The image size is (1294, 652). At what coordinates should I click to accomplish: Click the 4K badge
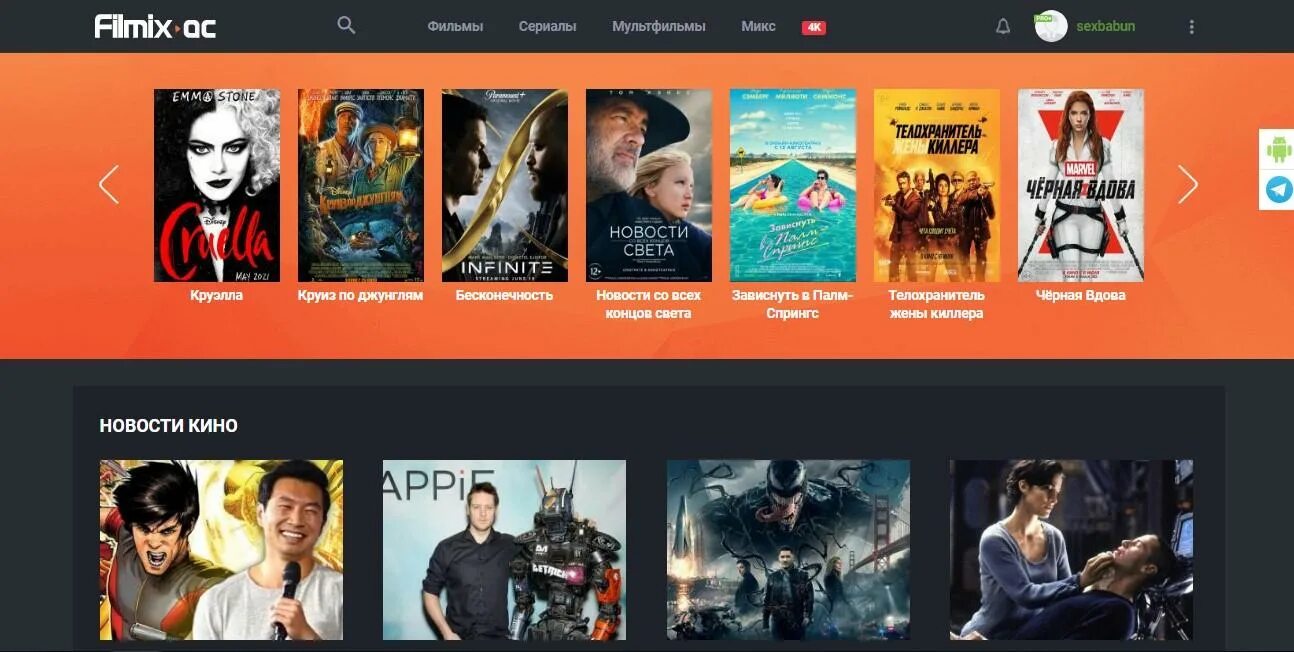[x=813, y=27]
